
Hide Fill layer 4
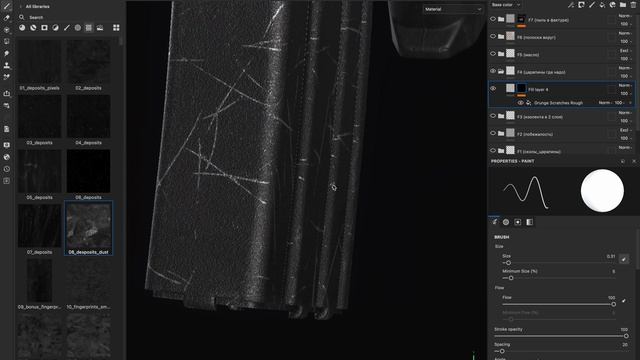(x=493, y=89)
